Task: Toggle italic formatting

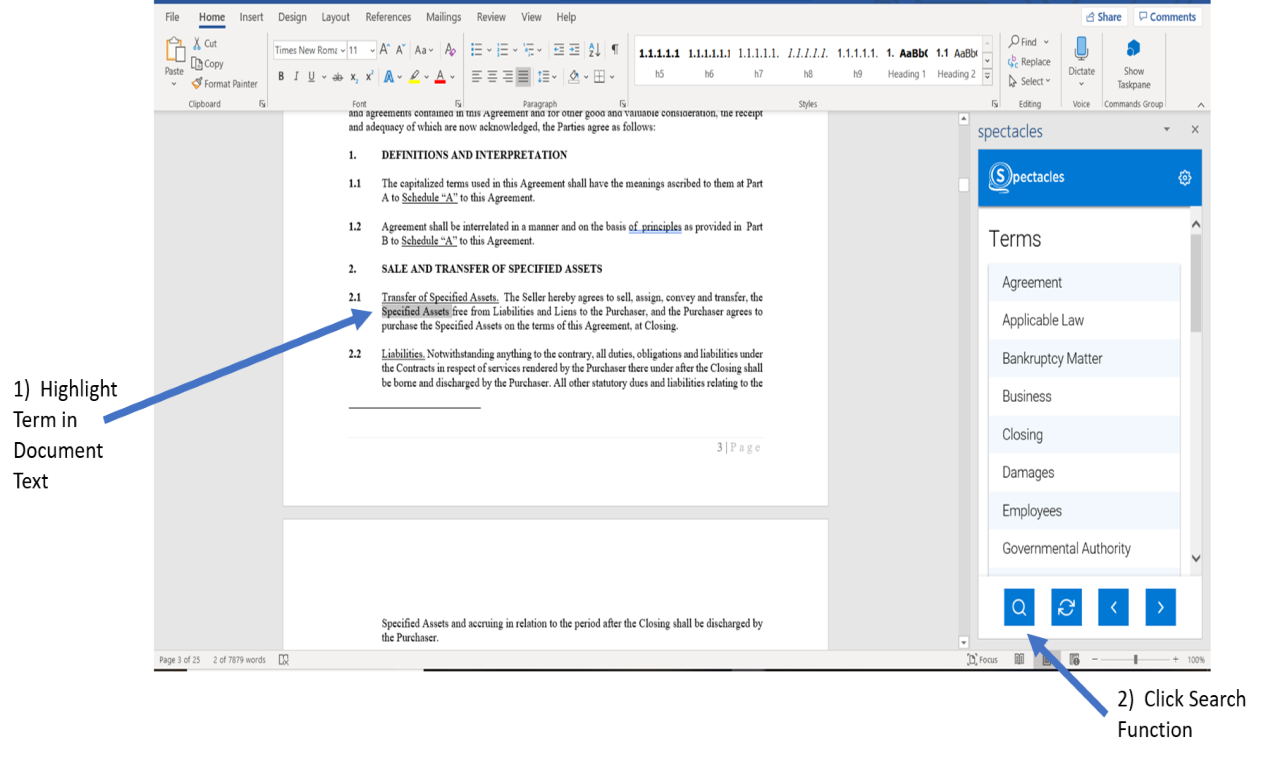Action: [296, 77]
